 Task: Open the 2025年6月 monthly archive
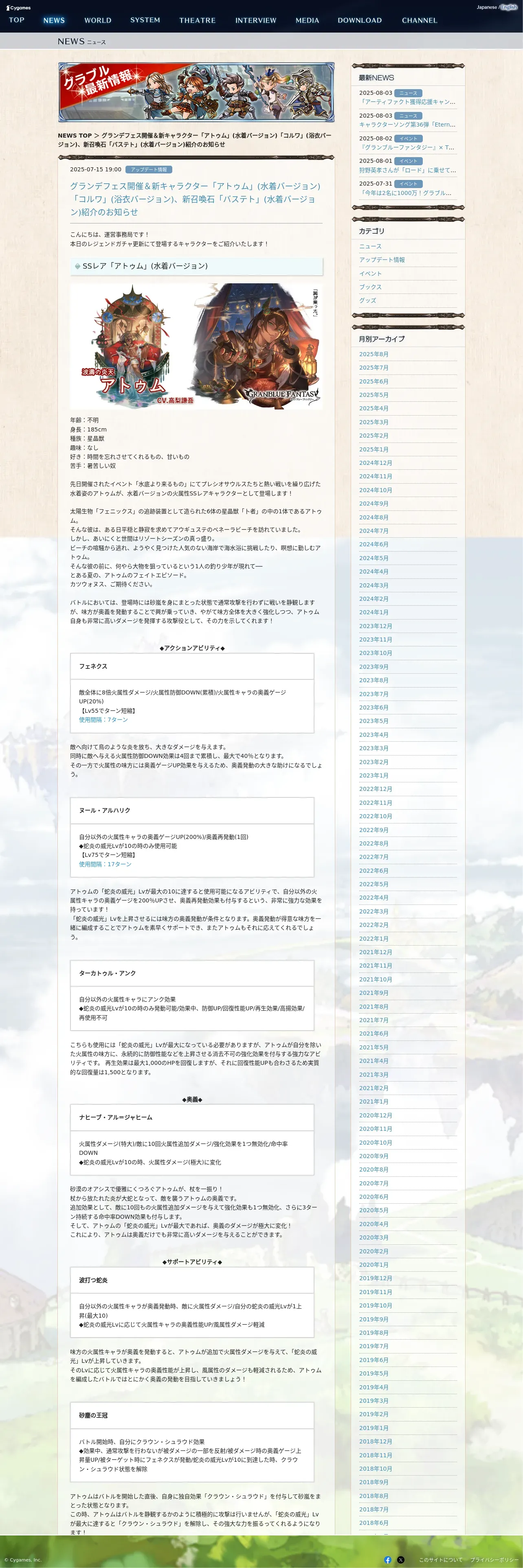[x=373, y=382]
